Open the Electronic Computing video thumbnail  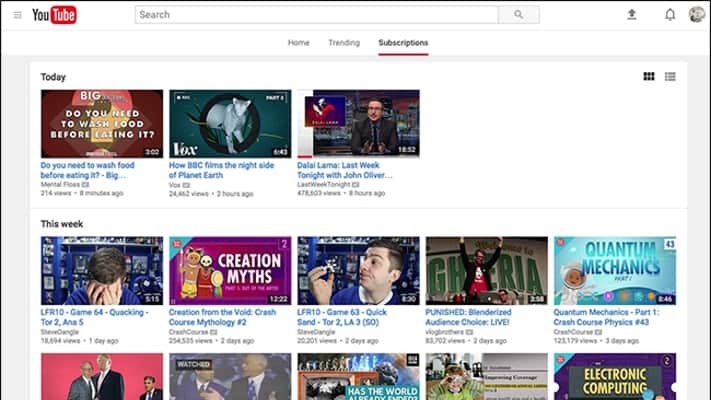click(614, 377)
